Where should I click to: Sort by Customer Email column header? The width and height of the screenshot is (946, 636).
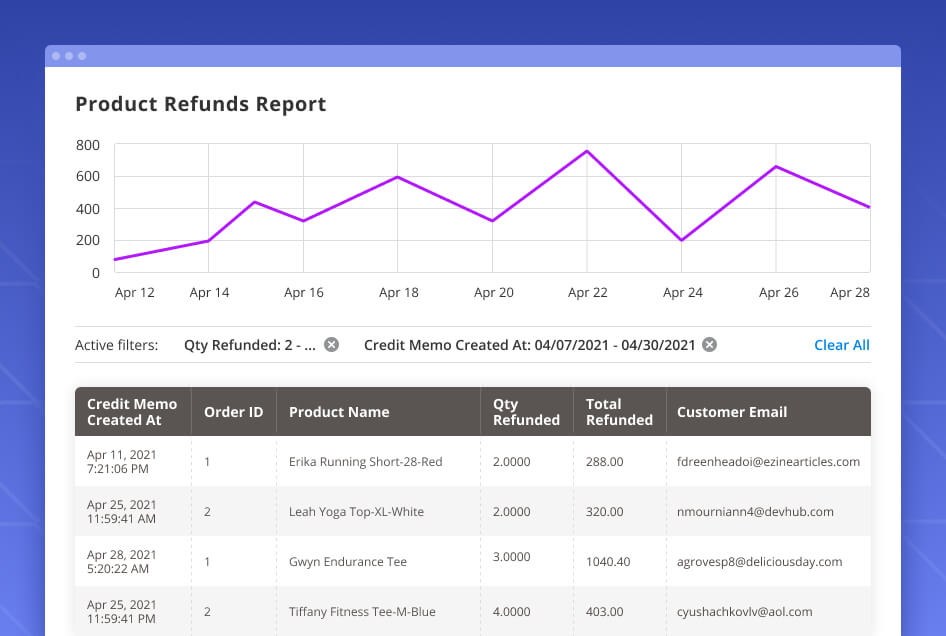pos(732,412)
